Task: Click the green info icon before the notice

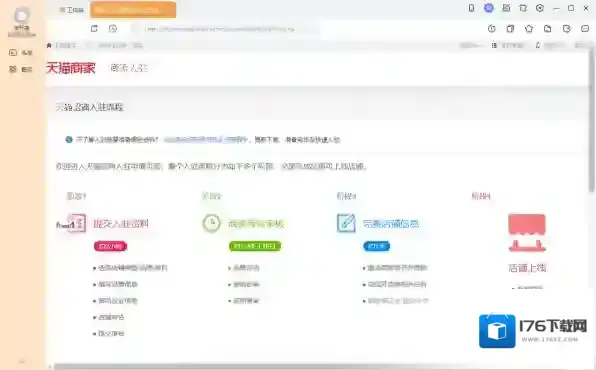Action: pos(69,140)
